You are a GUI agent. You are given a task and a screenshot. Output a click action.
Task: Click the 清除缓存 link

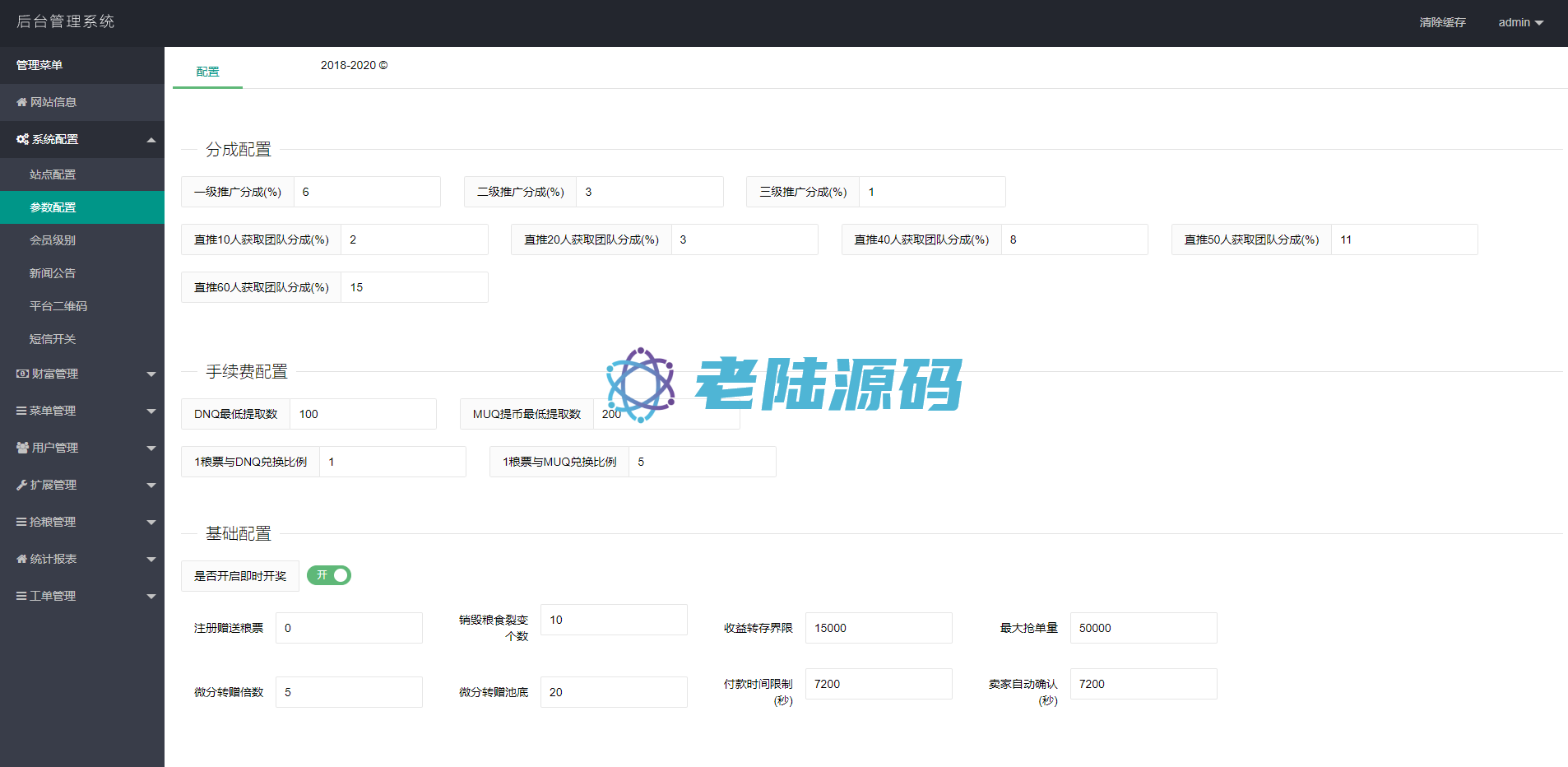pos(1442,22)
